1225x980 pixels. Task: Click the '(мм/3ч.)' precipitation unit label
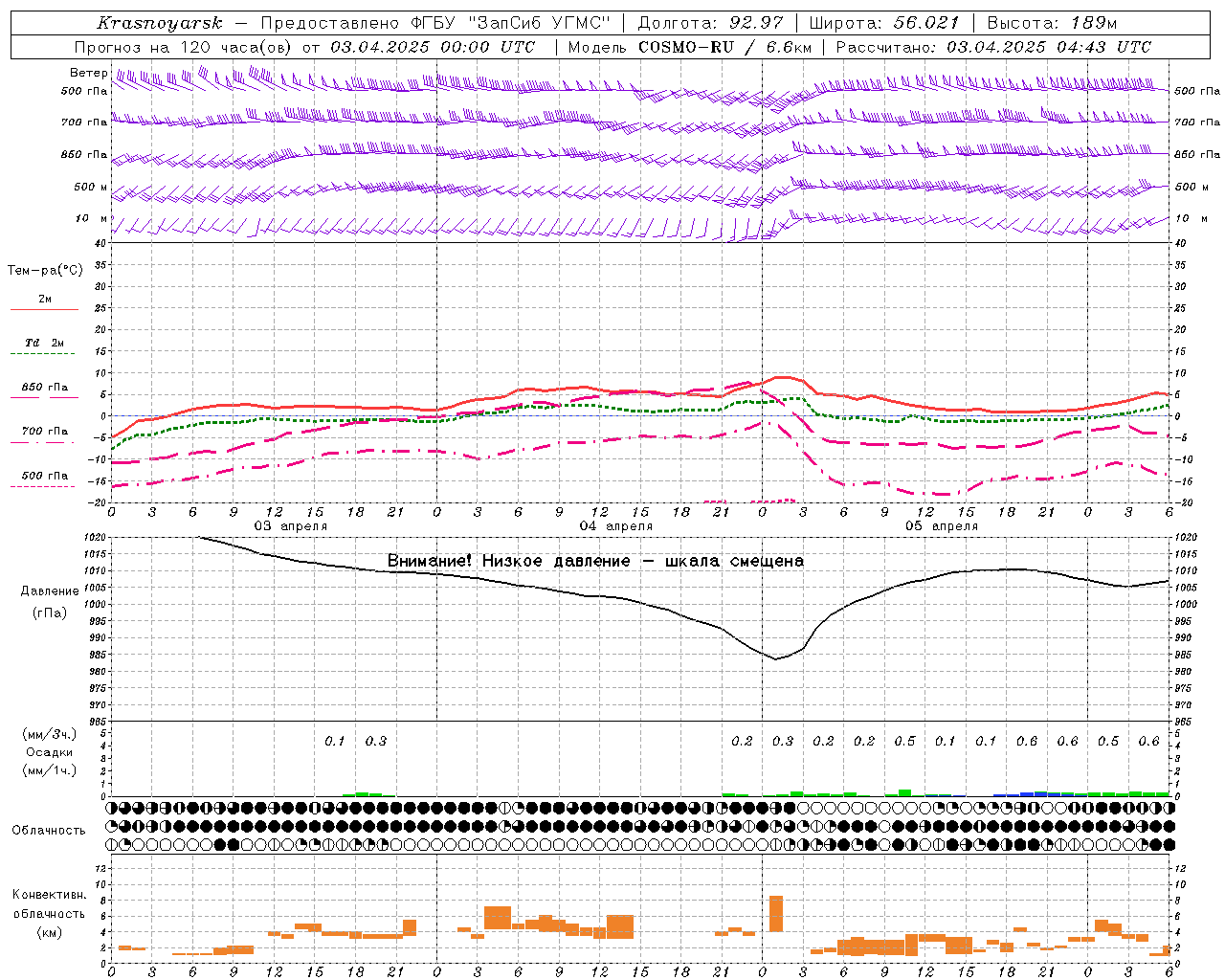coord(49,734)
